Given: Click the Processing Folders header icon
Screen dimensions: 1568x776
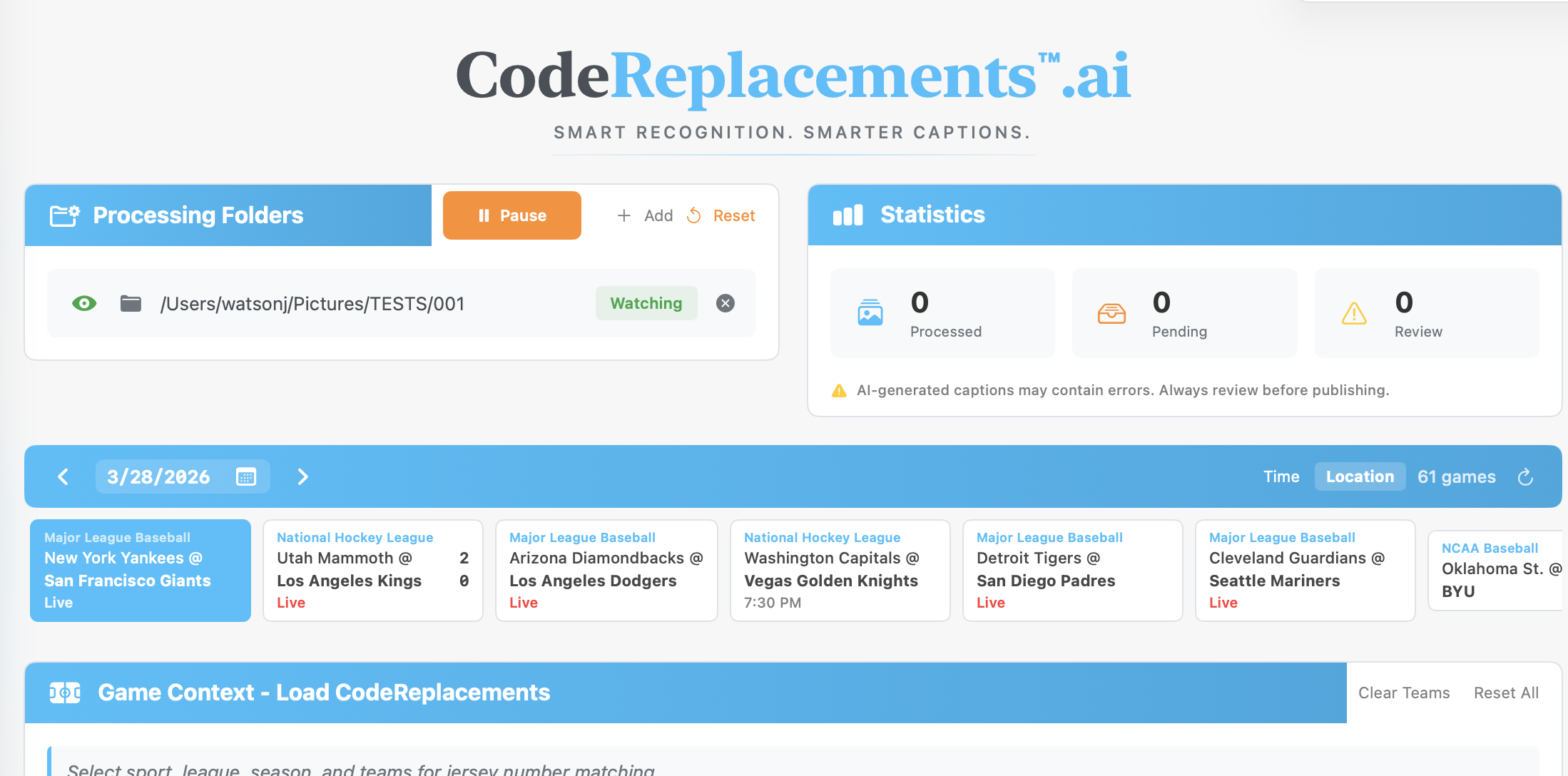Looking at the screenshot, I should pos(64,215).
